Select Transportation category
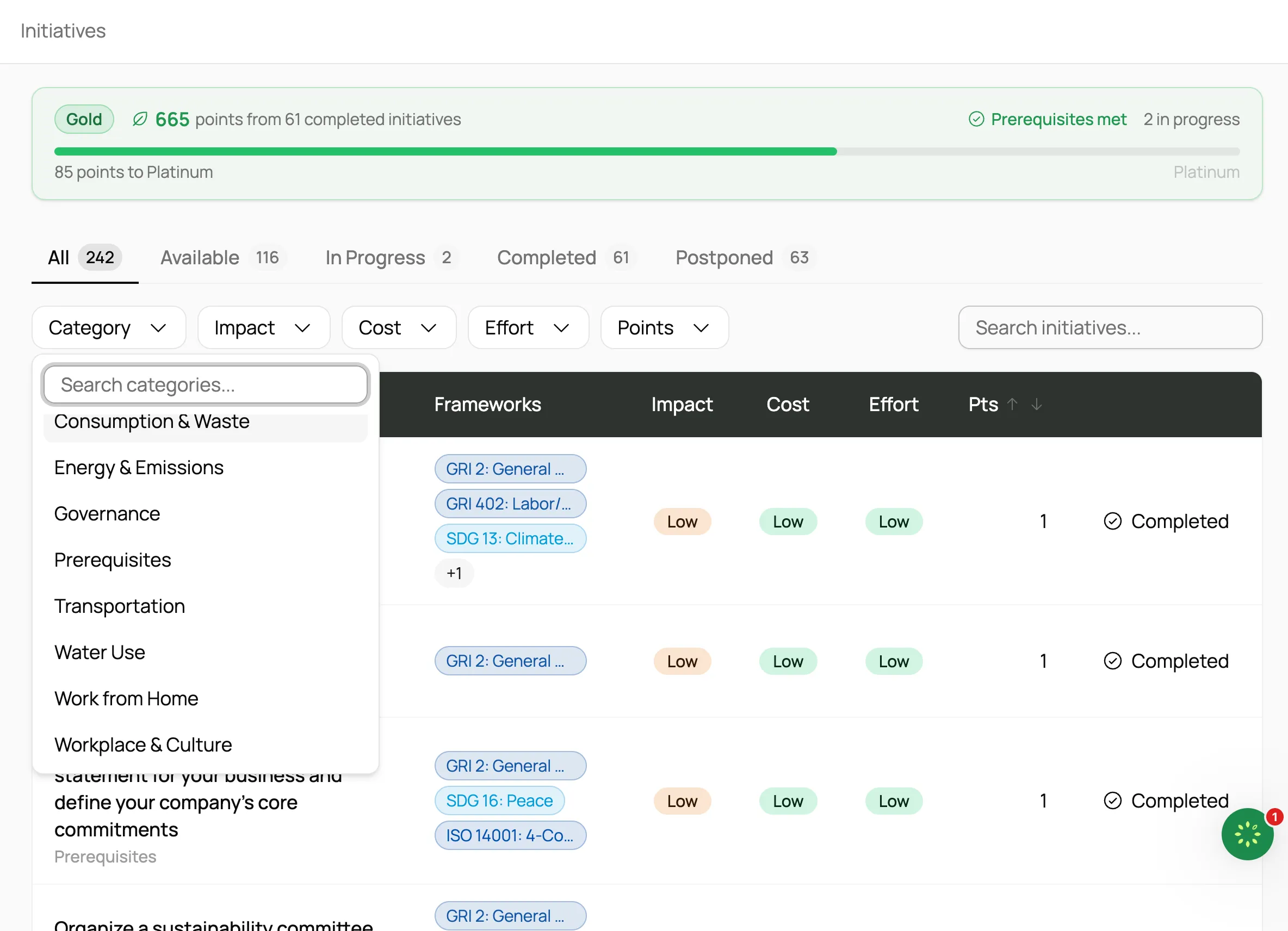Viewport: 1288px width, 931px height. [206, 606]
